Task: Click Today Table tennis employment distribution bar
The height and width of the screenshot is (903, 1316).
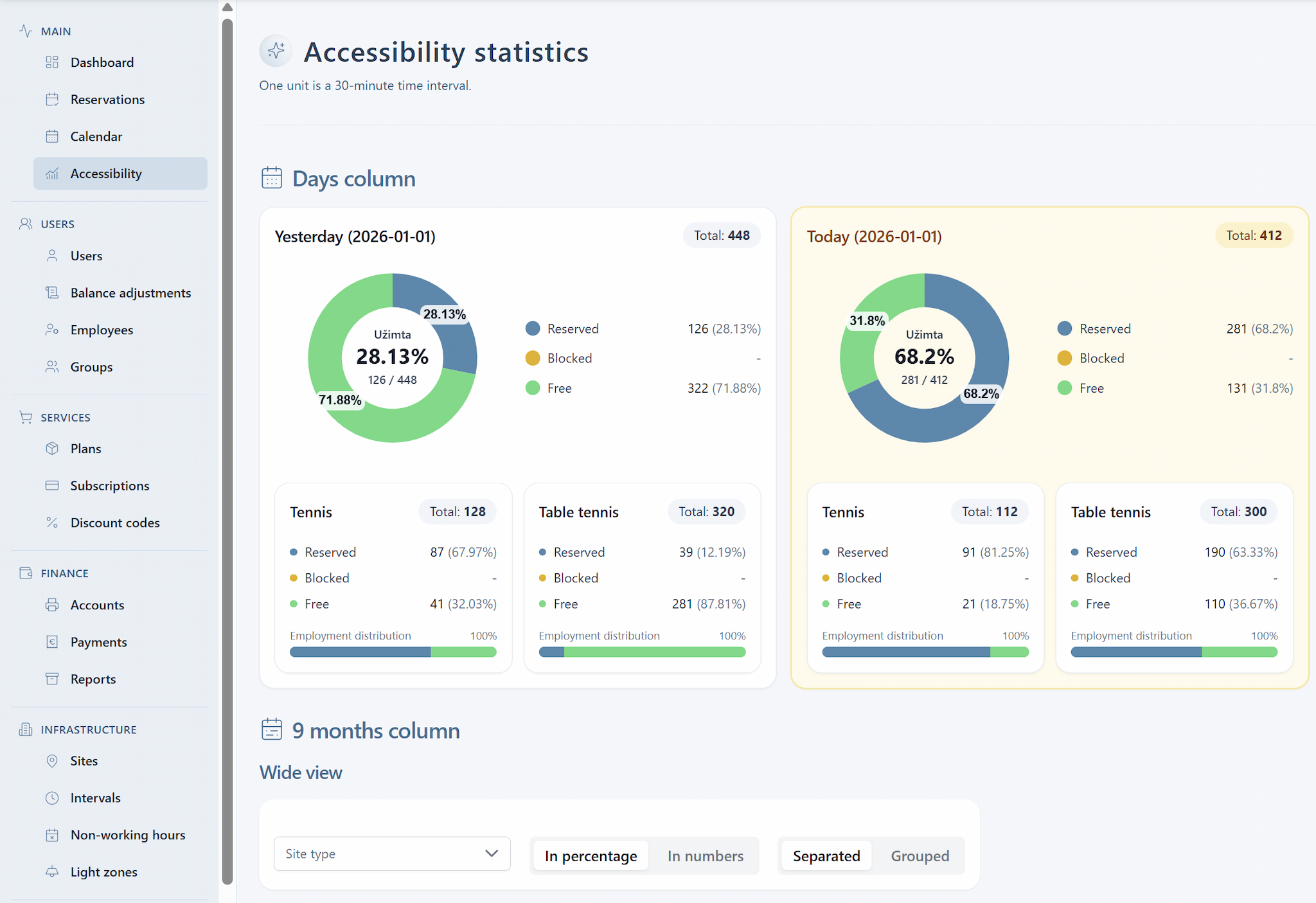Action: coord(1174,652)
